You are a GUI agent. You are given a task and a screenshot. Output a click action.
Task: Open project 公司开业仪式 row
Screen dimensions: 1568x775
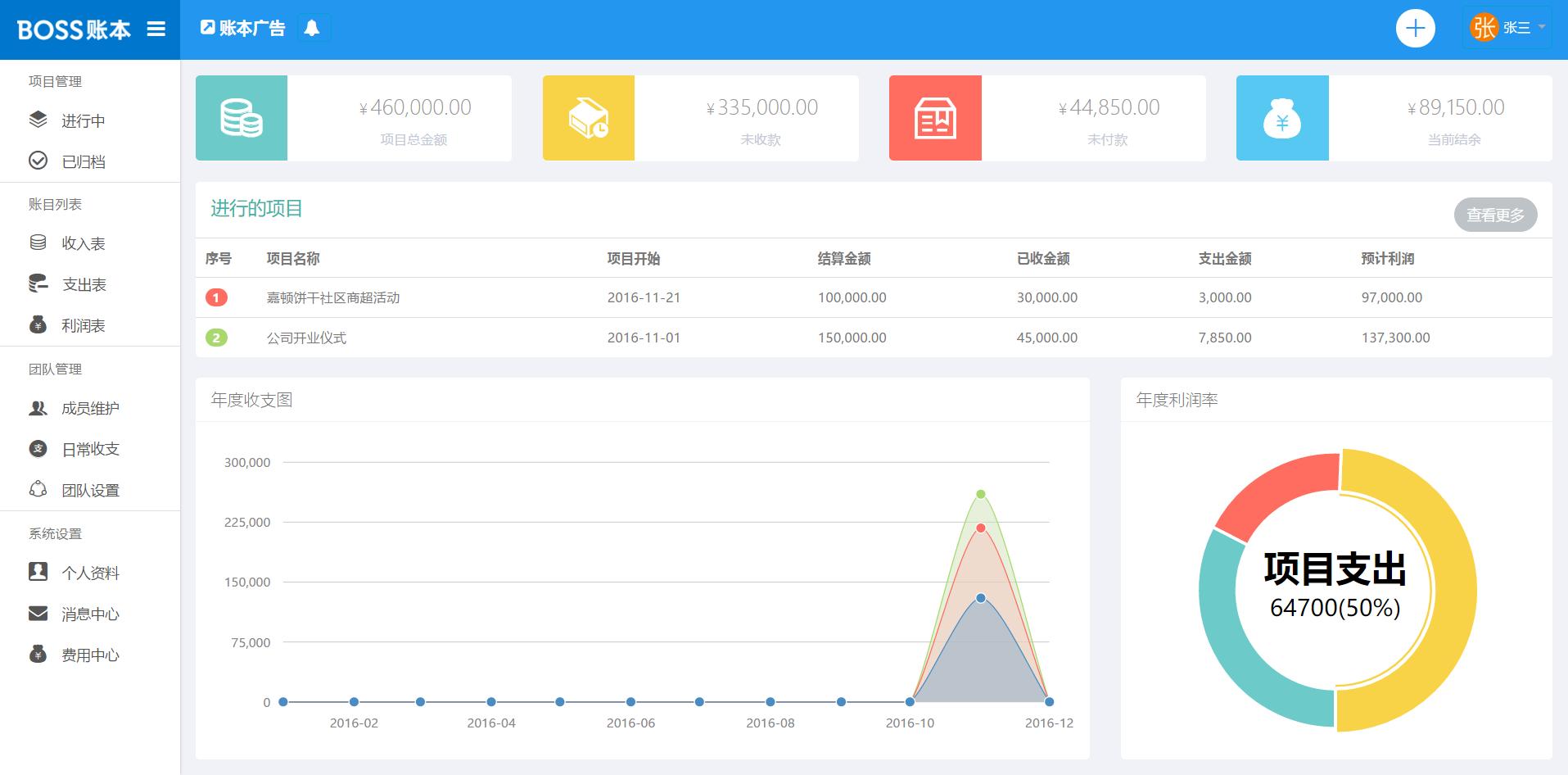pyautogui.click(x=306, y=338)
